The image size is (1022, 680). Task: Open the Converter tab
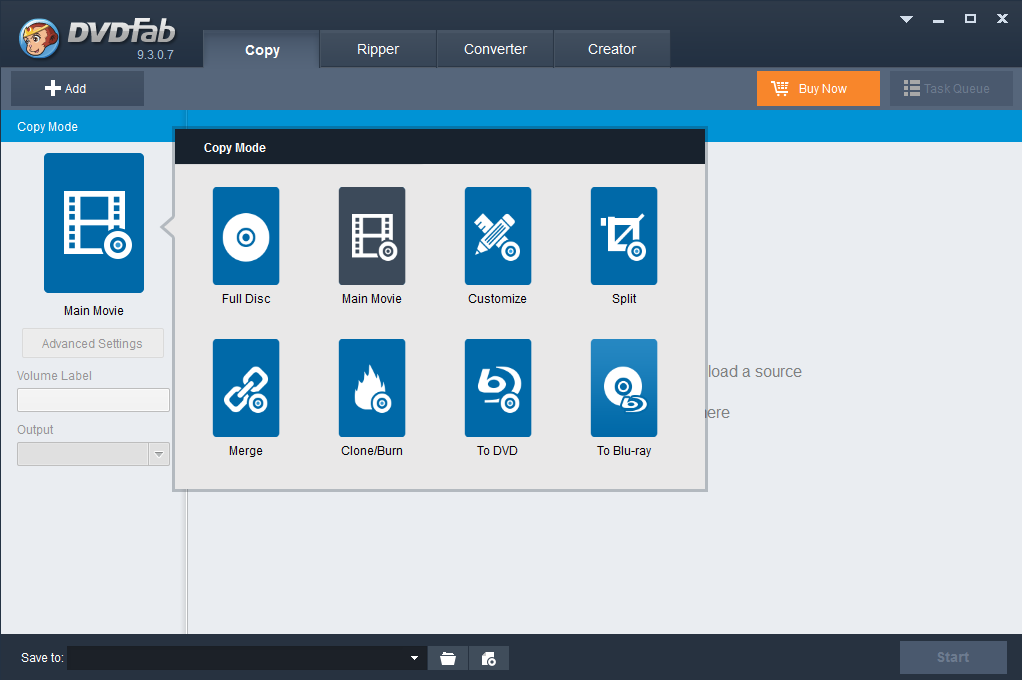tap(495, 49)
